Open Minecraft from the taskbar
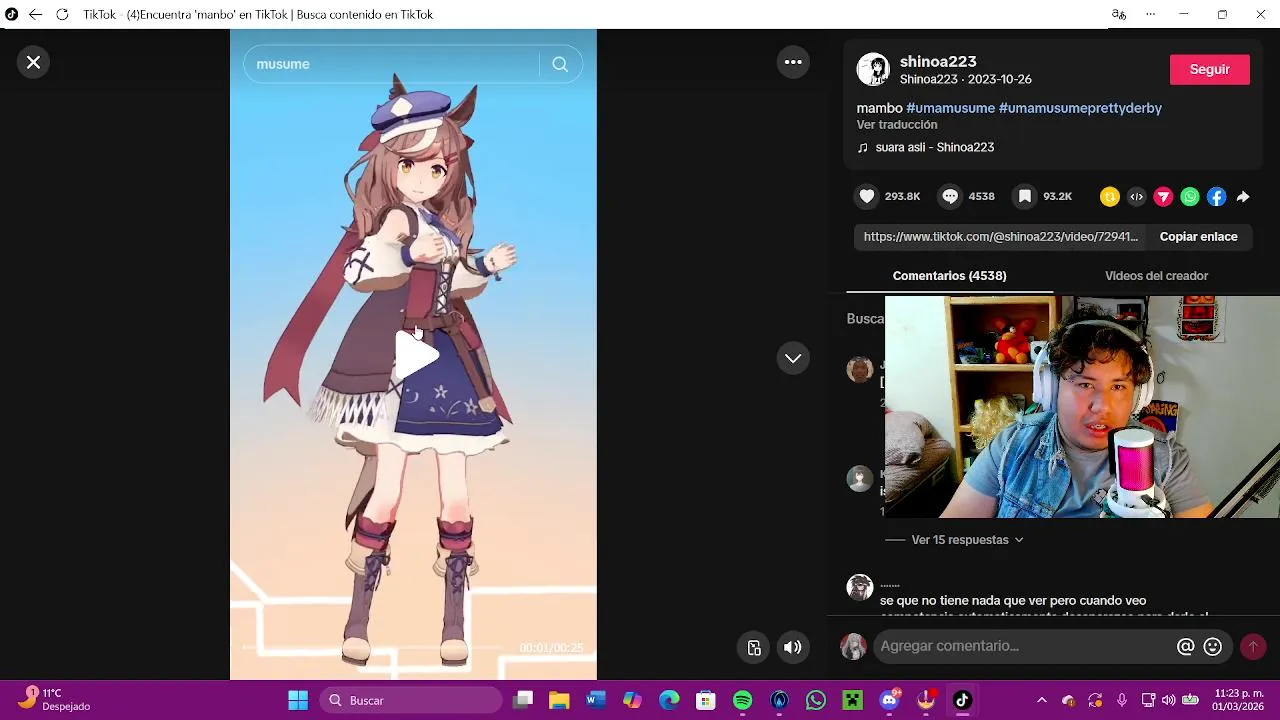Viewport: 1280px width, 720px height. click(x=852, y=700)
